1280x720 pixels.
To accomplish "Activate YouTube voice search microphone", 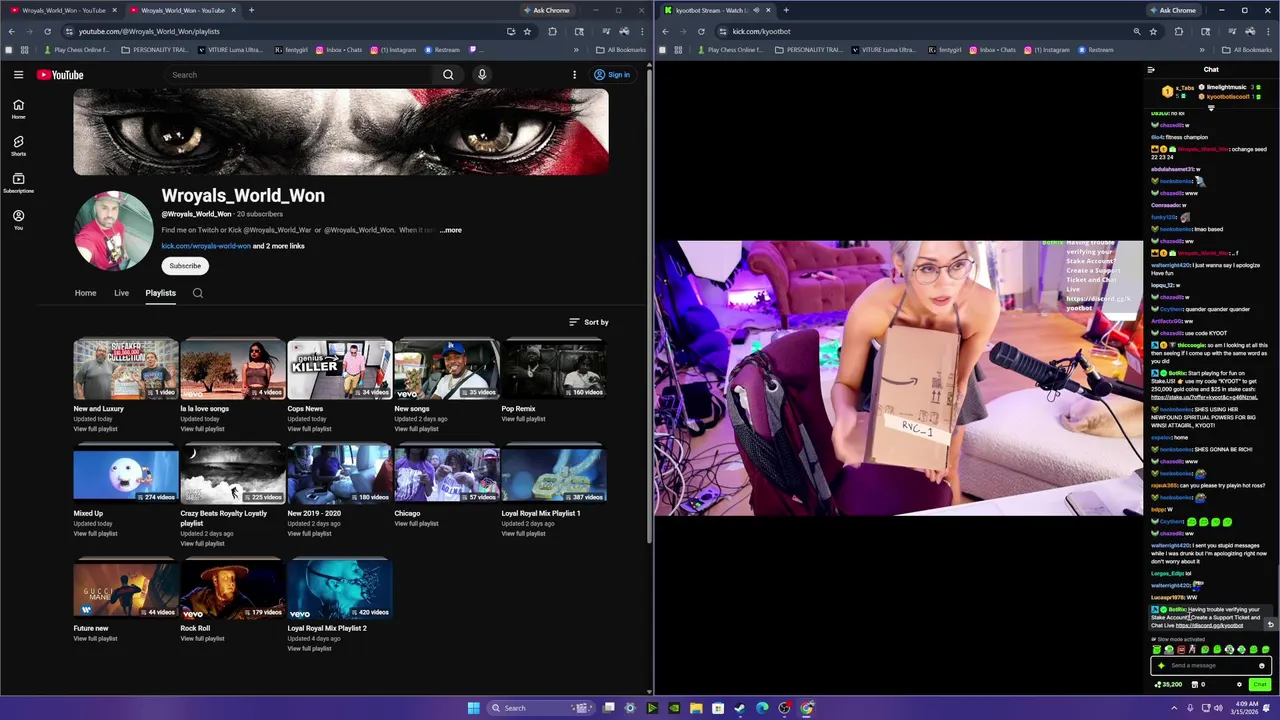I will pyautogui.click(x=482, y=75).
